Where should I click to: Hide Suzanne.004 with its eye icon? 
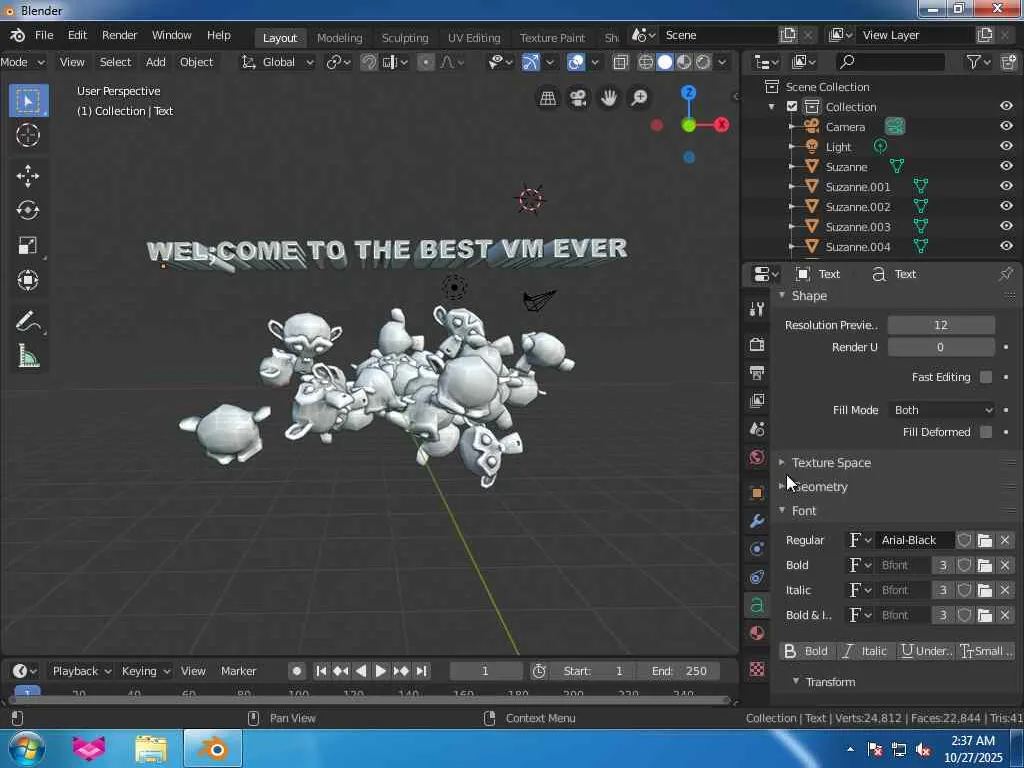pyautogui.click(x=1006, y=246)
